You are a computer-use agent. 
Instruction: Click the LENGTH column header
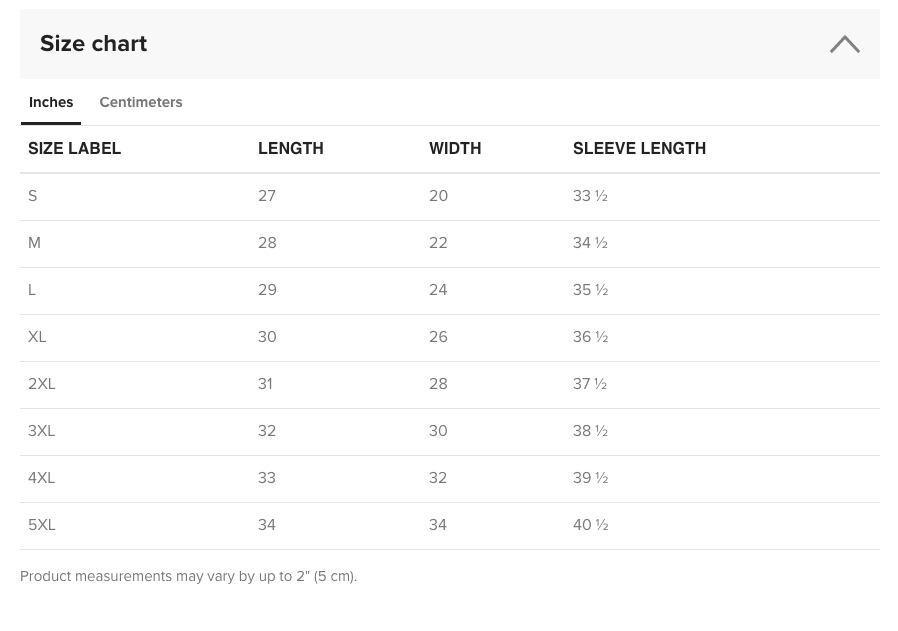click(x=290, y=149)
